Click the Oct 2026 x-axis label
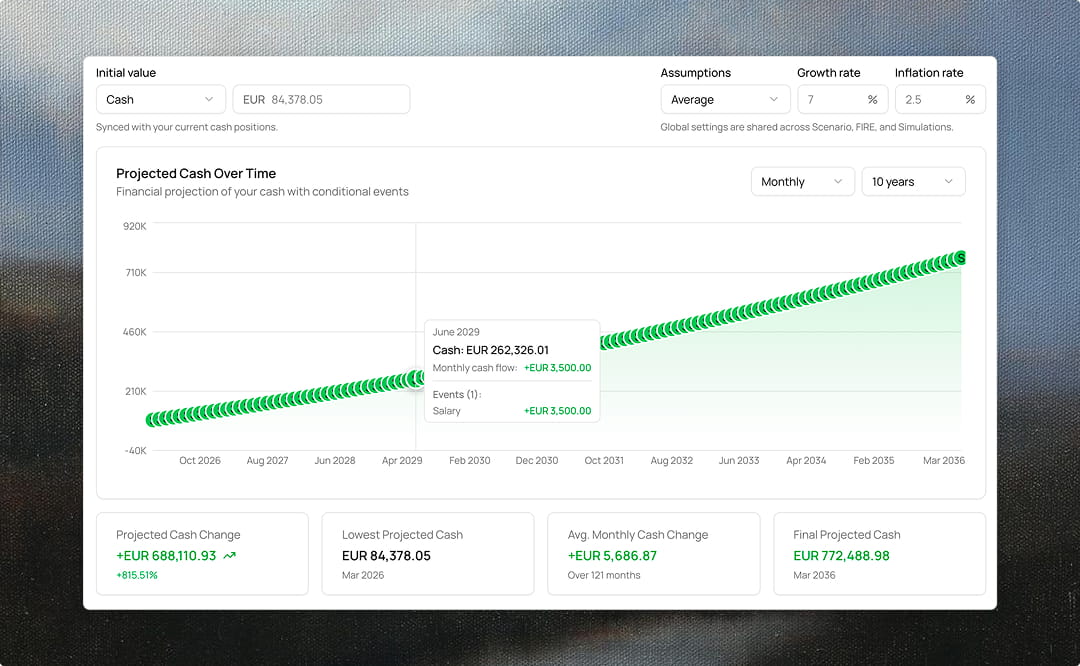1080x666 pixels. click(200, 461)
